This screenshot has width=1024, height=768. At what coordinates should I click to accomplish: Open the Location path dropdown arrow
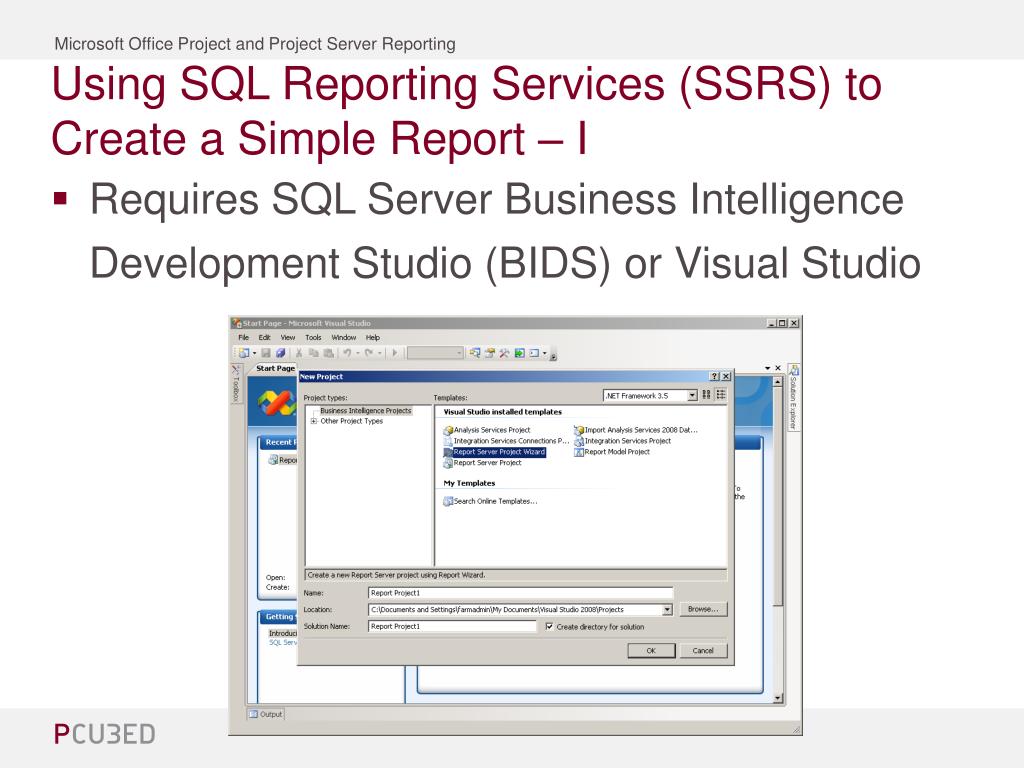(667, 610)
